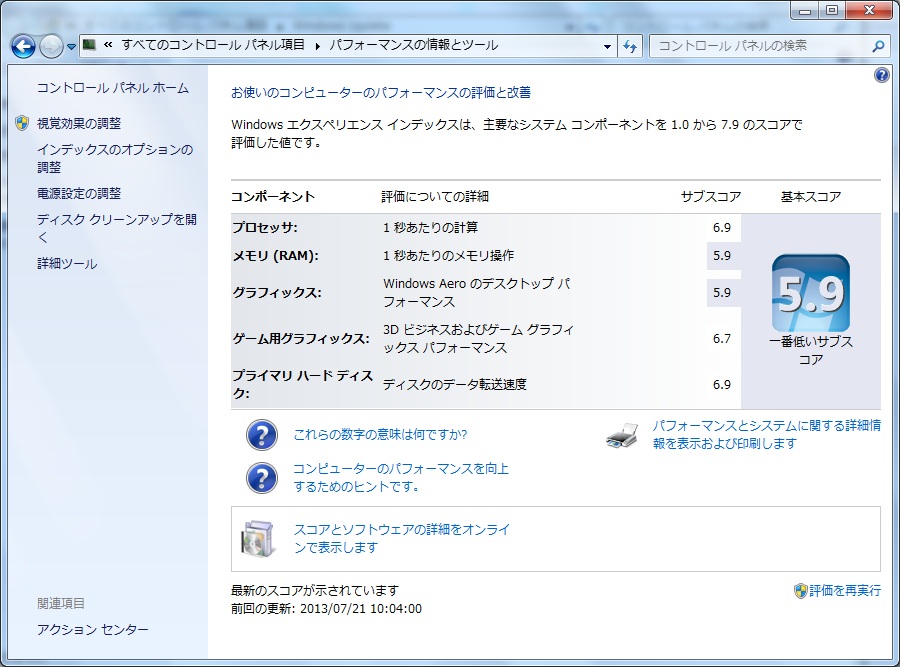The image size is (900, 667).
Task: Open これらの数字の意味は何ですか? link
Action: coord(380,435)
